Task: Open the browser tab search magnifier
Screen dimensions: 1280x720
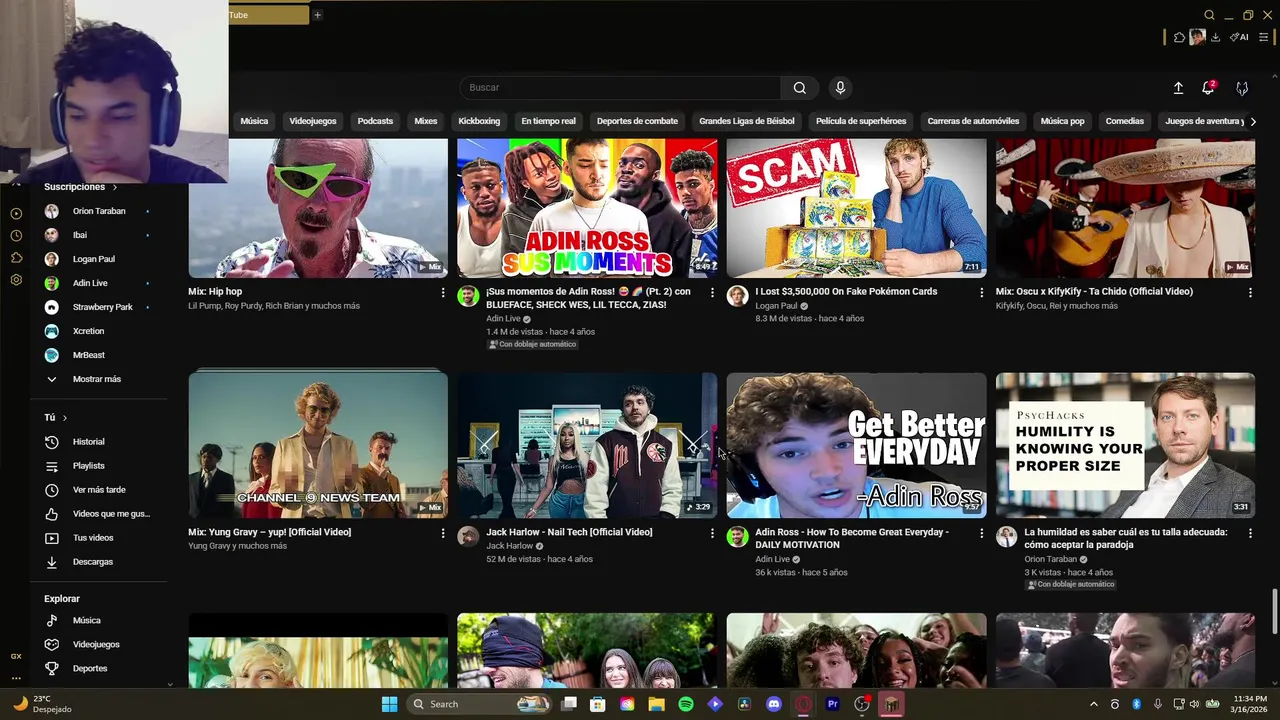Action: click(x=1209, y=15)
